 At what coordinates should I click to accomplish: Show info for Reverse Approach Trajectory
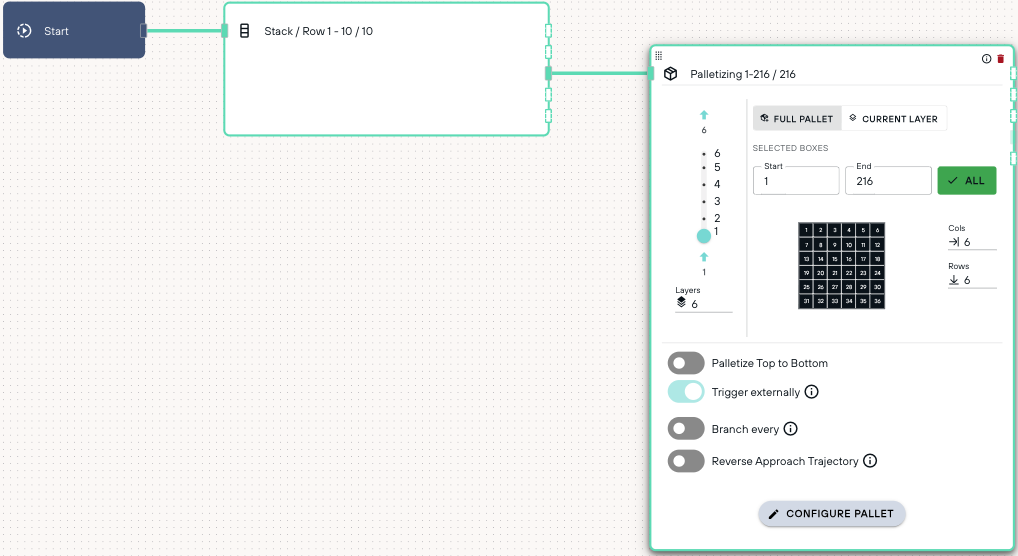[x=870, y=461]
